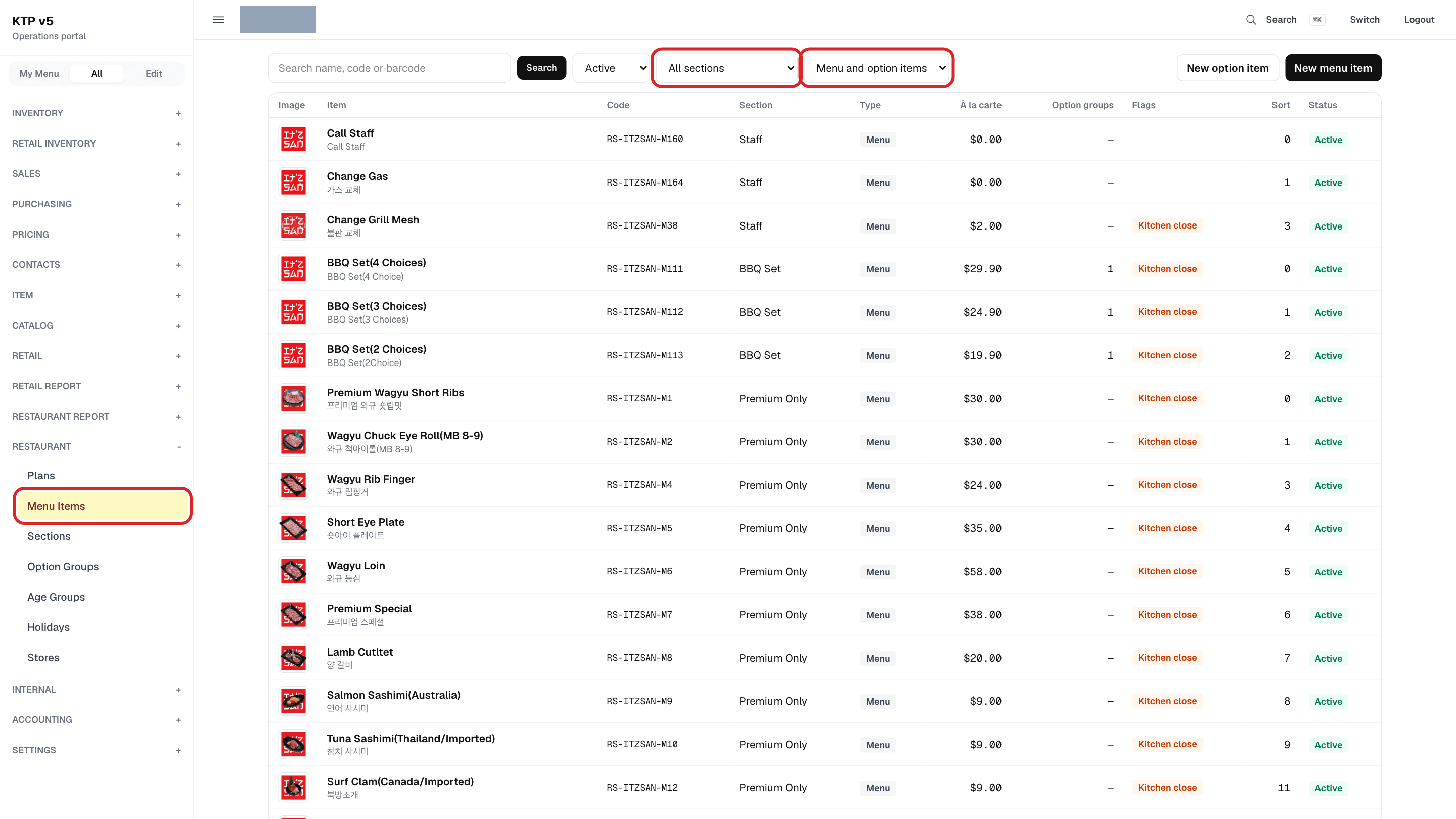Click the black Search button

tap(541, 68)
